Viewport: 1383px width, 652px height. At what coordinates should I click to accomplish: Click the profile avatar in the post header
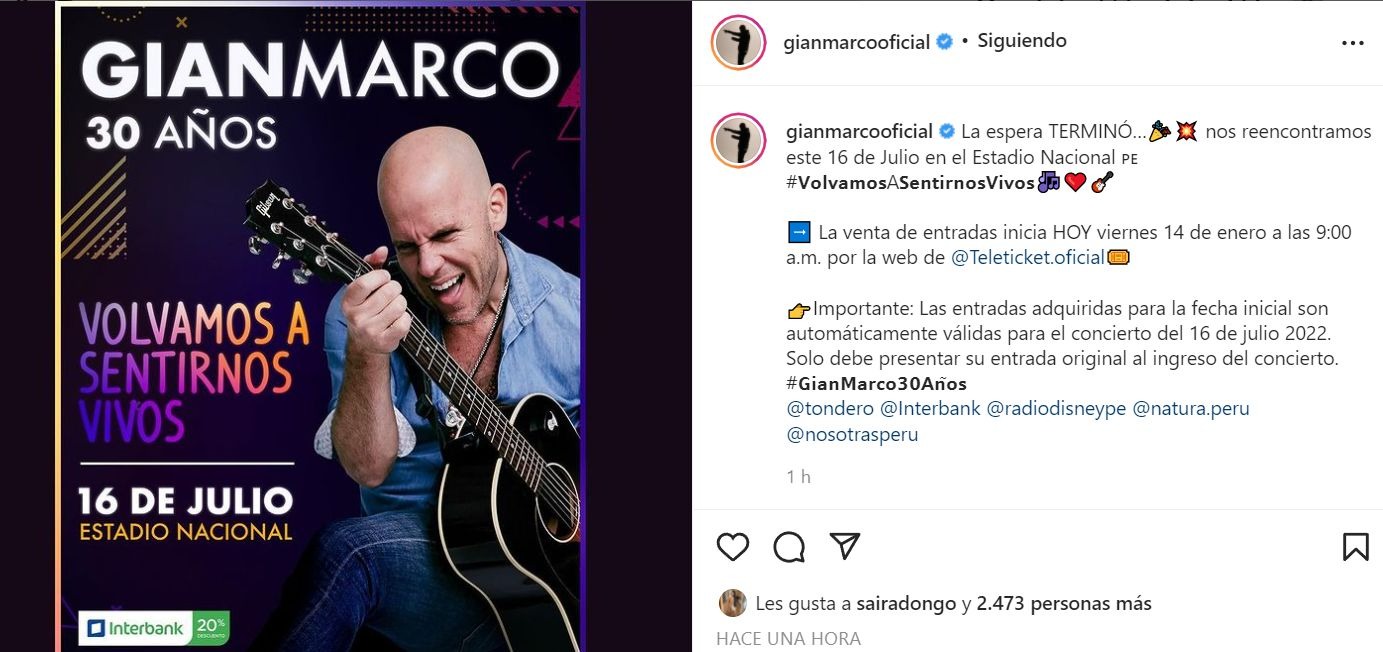coord(738,43)
